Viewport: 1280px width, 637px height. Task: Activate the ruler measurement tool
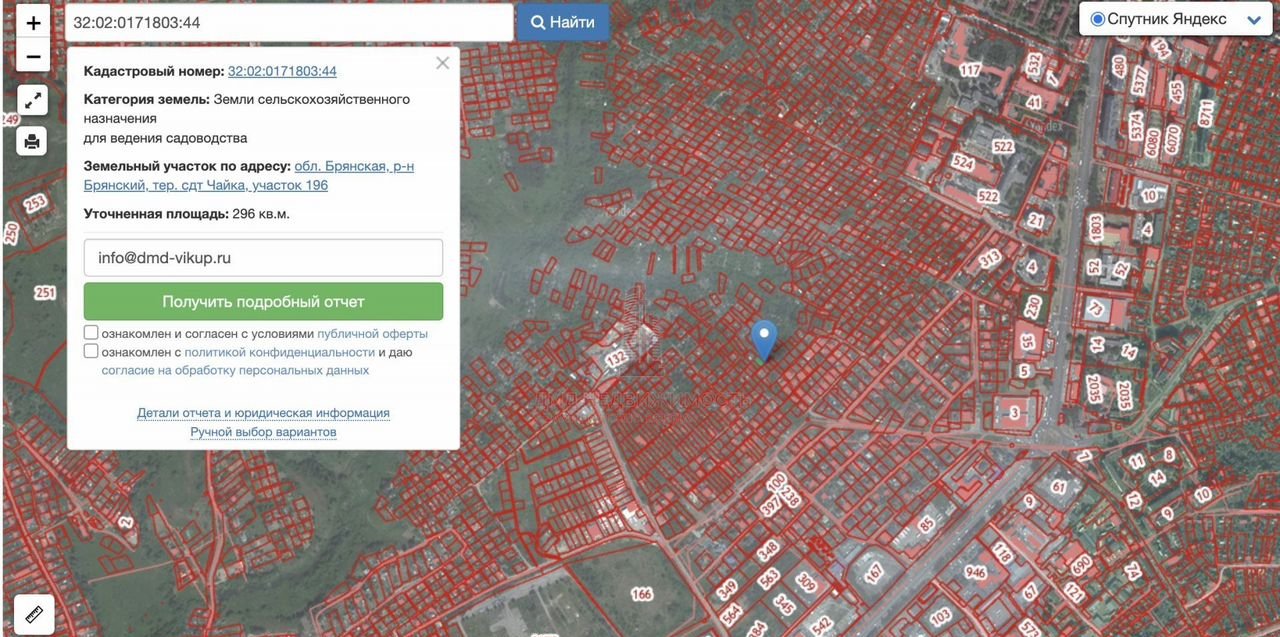(33, 614)
